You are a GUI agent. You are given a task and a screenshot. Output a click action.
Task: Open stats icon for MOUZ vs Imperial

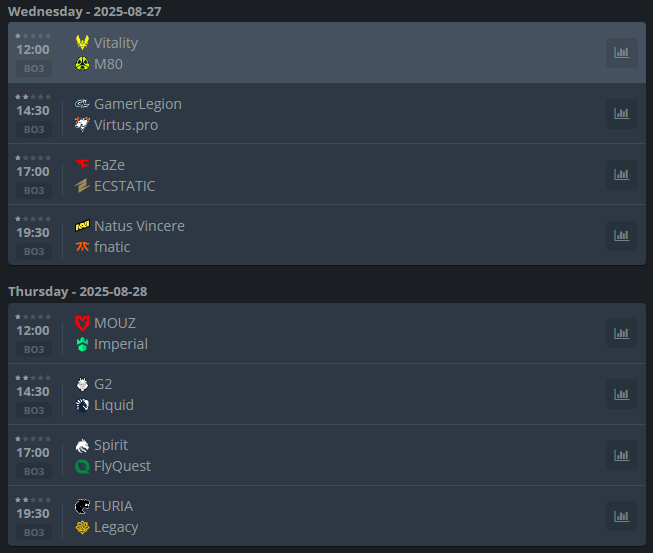(621, 334)
